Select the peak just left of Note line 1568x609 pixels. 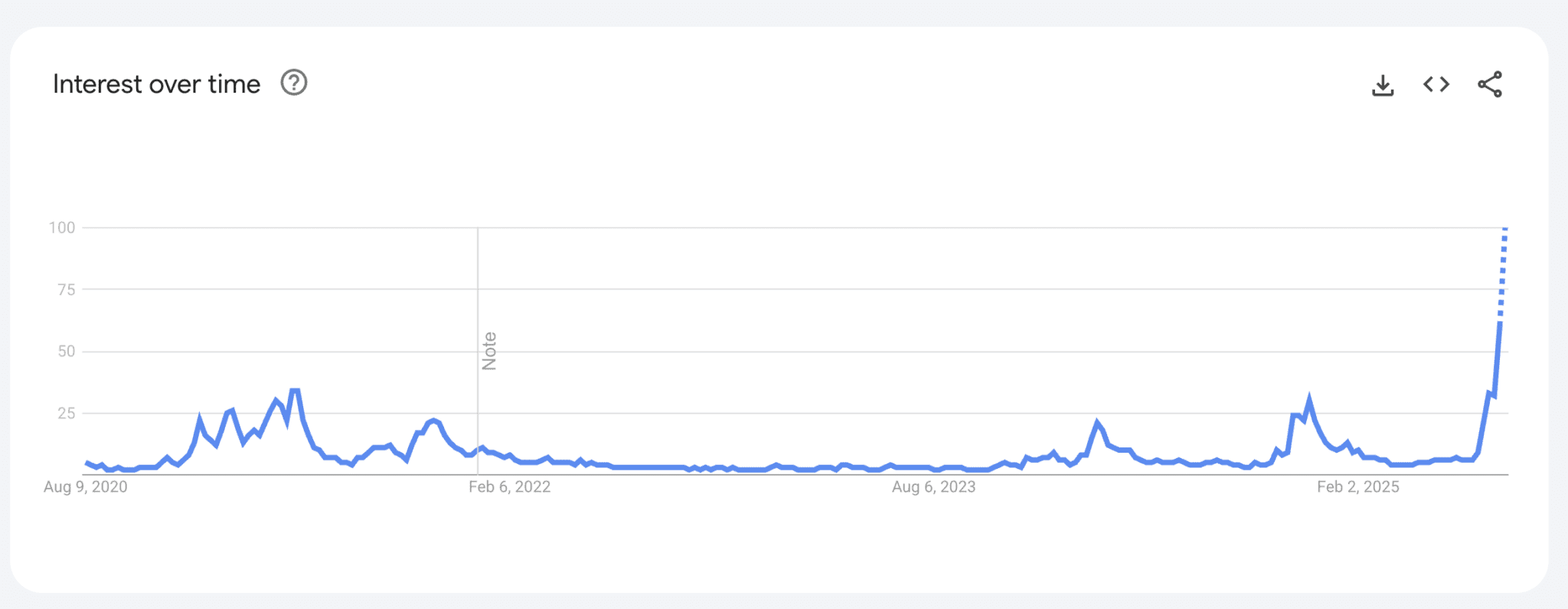click(x=434, y=420)
